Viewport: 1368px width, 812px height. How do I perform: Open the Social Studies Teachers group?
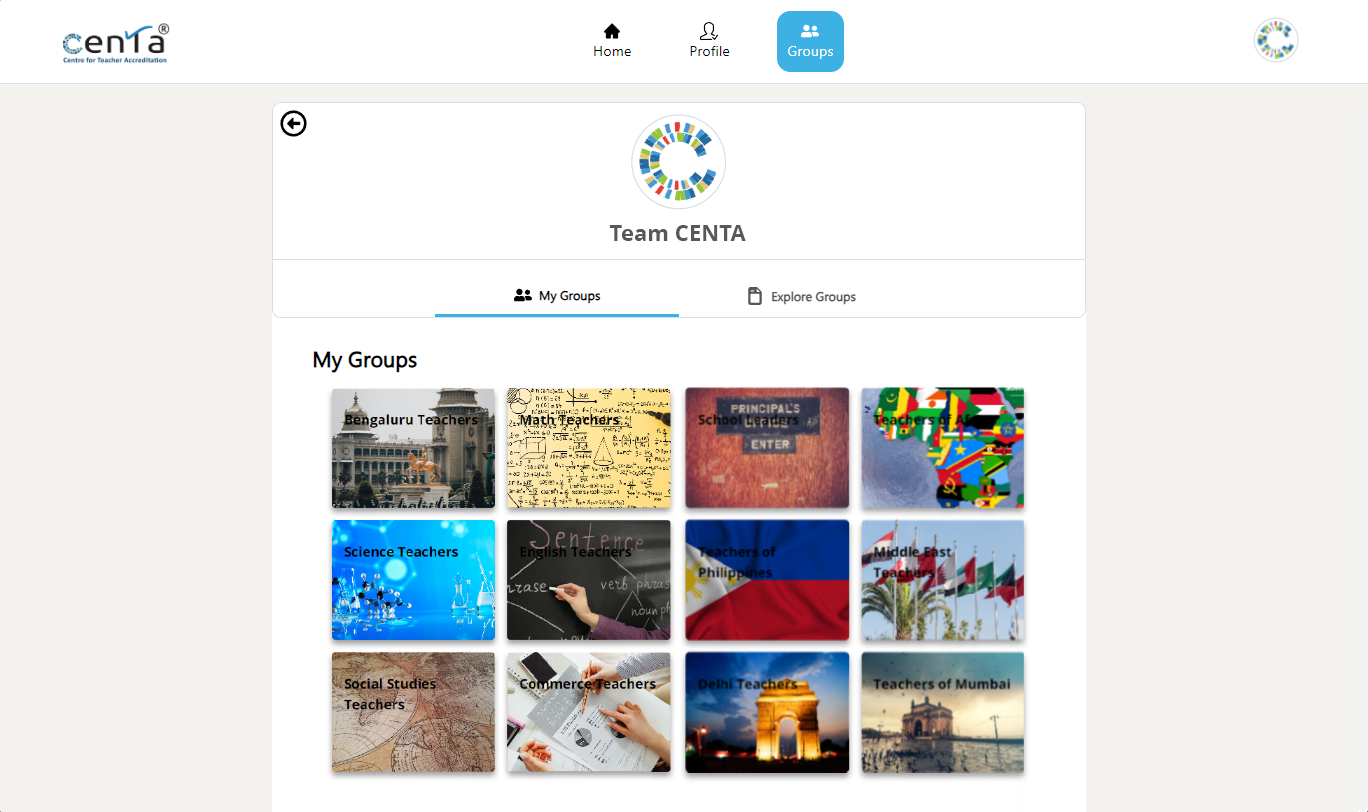(413, 712)
